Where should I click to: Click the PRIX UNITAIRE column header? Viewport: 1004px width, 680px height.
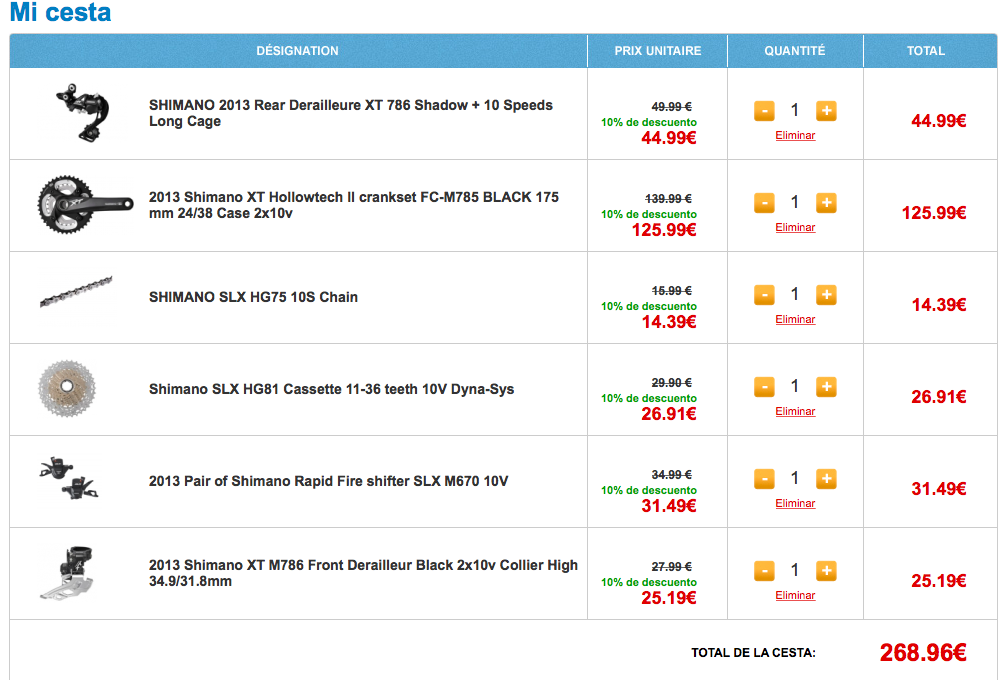click(x=658, y=51)
